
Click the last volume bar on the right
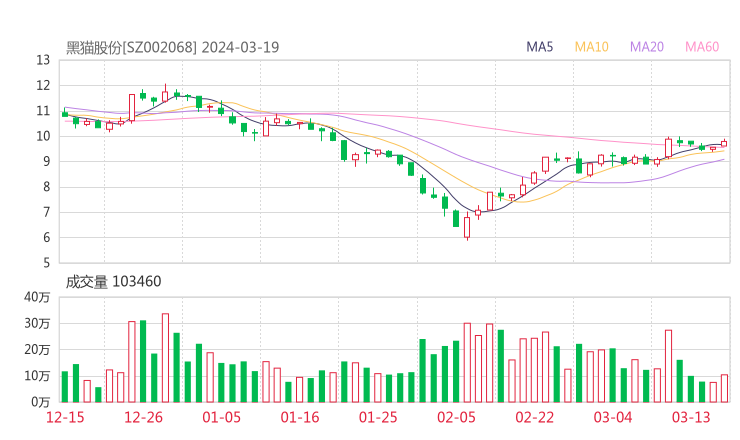(x=724, y=389)
